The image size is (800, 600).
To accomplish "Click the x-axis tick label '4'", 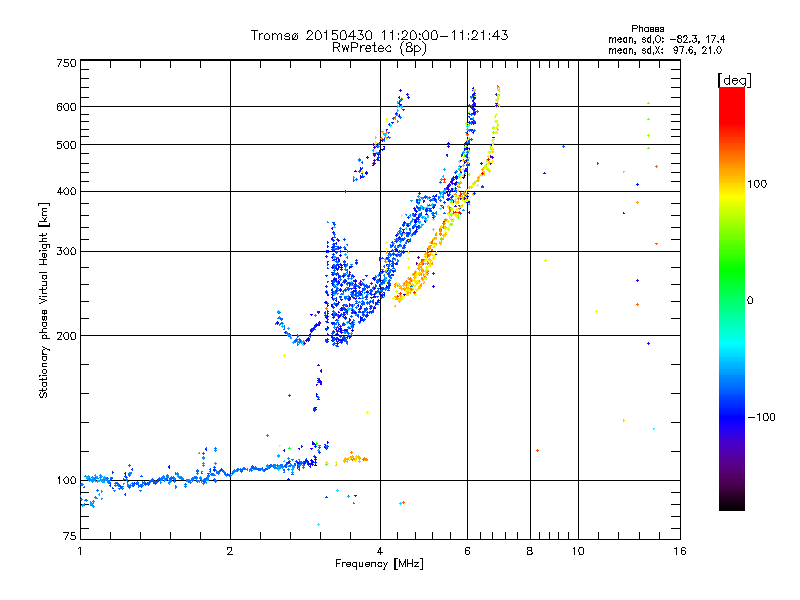I will pyautogui.click(x=380, y=551).
